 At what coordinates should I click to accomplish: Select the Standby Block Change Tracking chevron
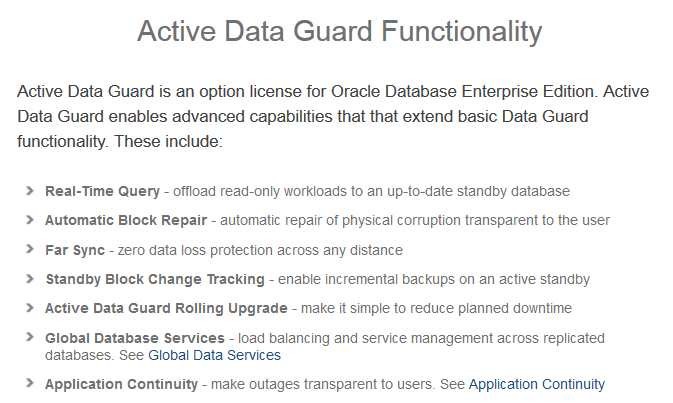pyautogui.click(x=30, y=279)
